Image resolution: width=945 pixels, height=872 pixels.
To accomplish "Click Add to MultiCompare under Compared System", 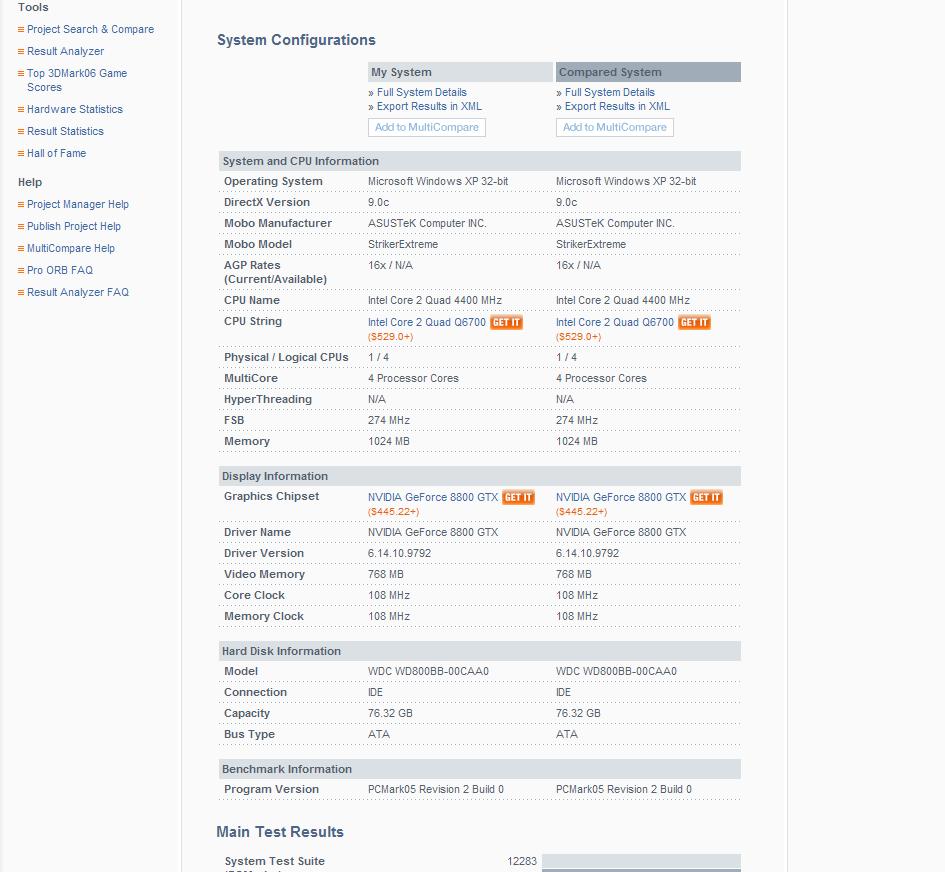I will (x=615, y=127).
